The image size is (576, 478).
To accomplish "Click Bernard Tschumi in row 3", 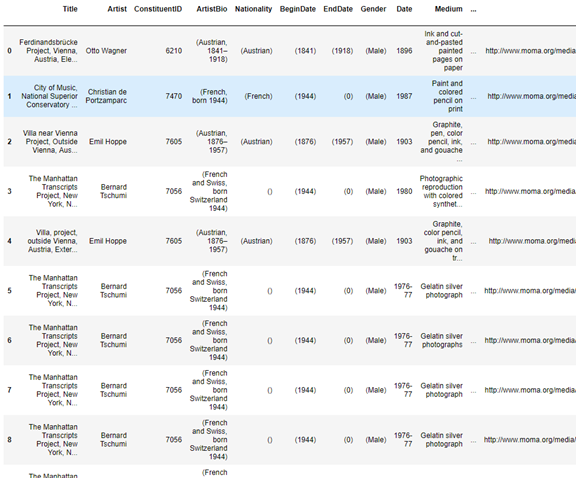I will (114, 191).
